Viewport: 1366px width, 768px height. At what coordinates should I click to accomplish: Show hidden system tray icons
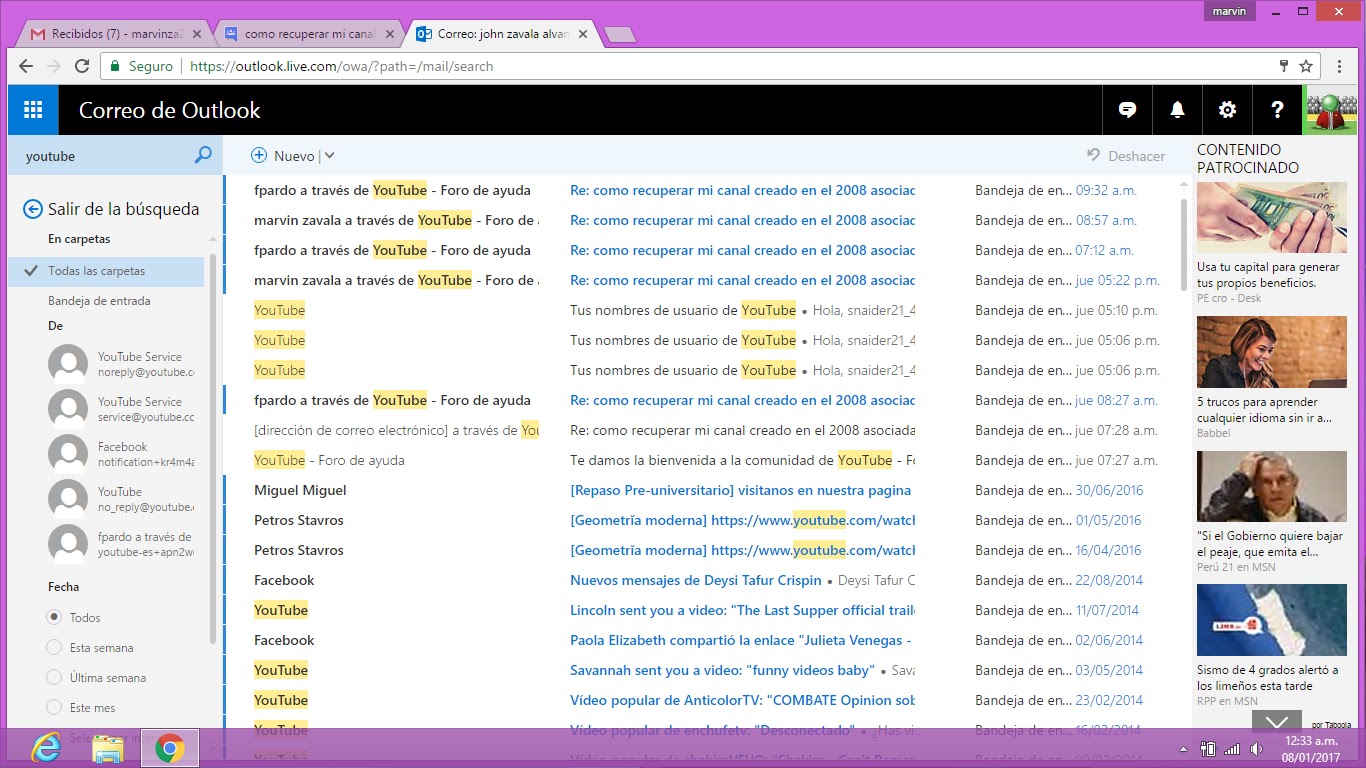1184,748
